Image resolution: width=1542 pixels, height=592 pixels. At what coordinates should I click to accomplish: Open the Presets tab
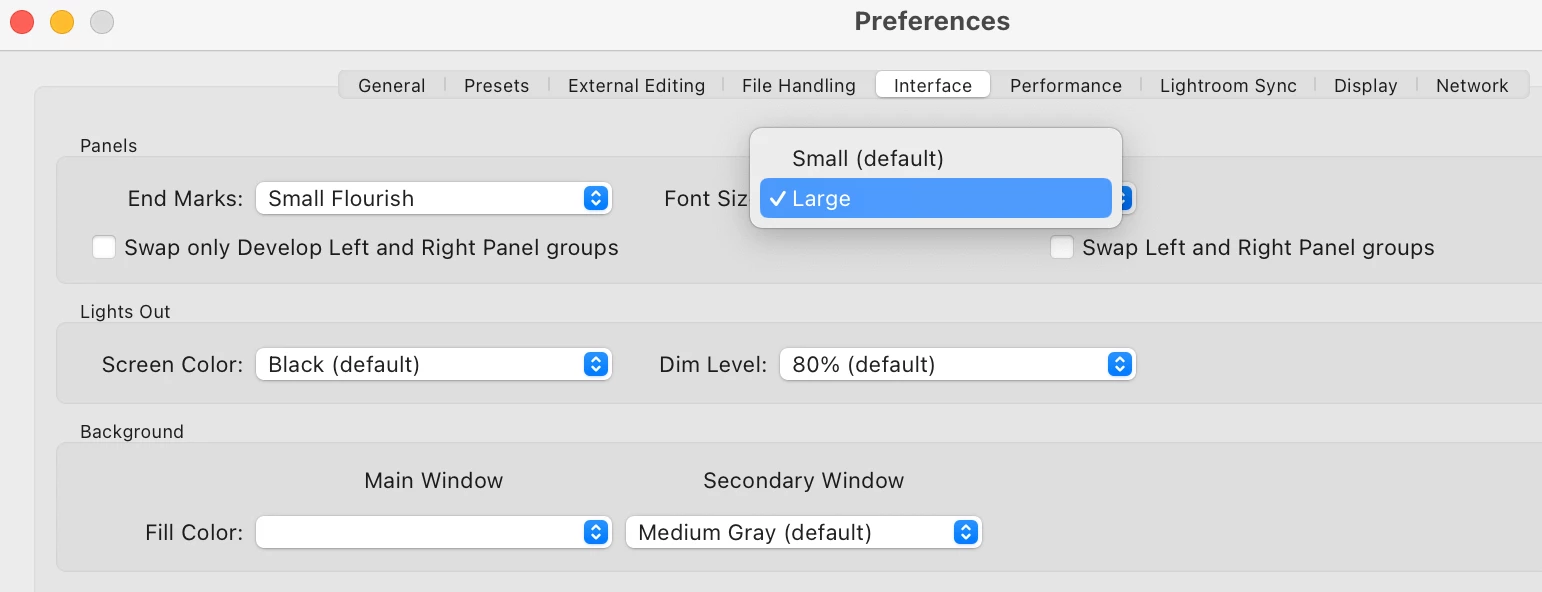496,86
